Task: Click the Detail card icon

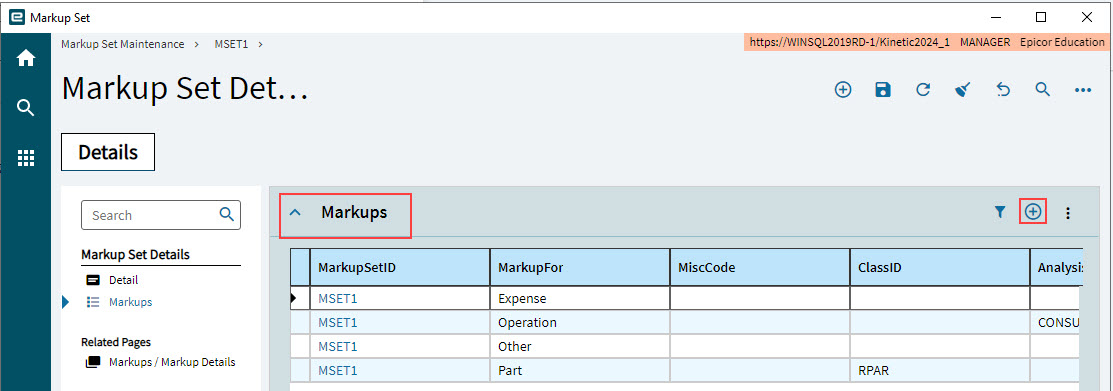Action: pyautogui.click(x=92, y=280)
